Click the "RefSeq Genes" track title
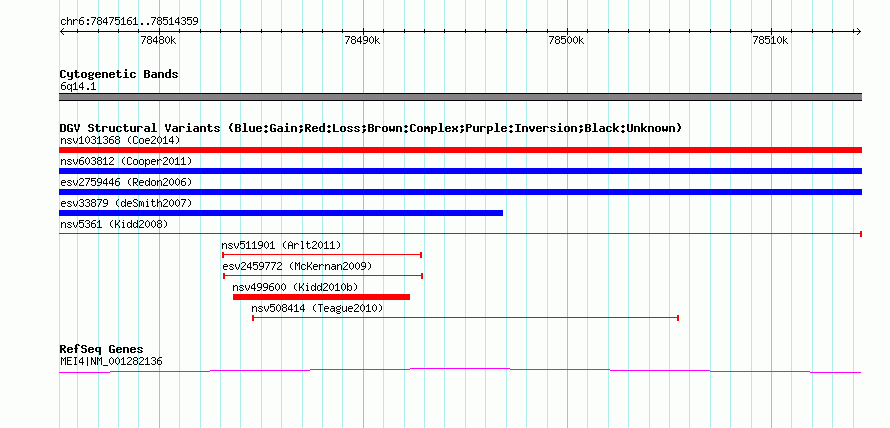 click(x=102, y=349)
